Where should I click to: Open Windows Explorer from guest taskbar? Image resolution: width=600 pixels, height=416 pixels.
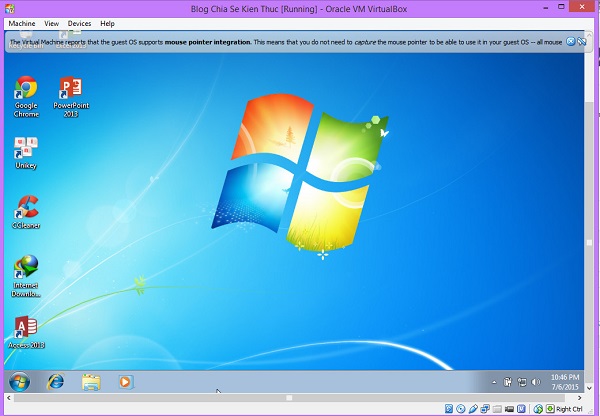pyautogui.click(x=91, y=382)
